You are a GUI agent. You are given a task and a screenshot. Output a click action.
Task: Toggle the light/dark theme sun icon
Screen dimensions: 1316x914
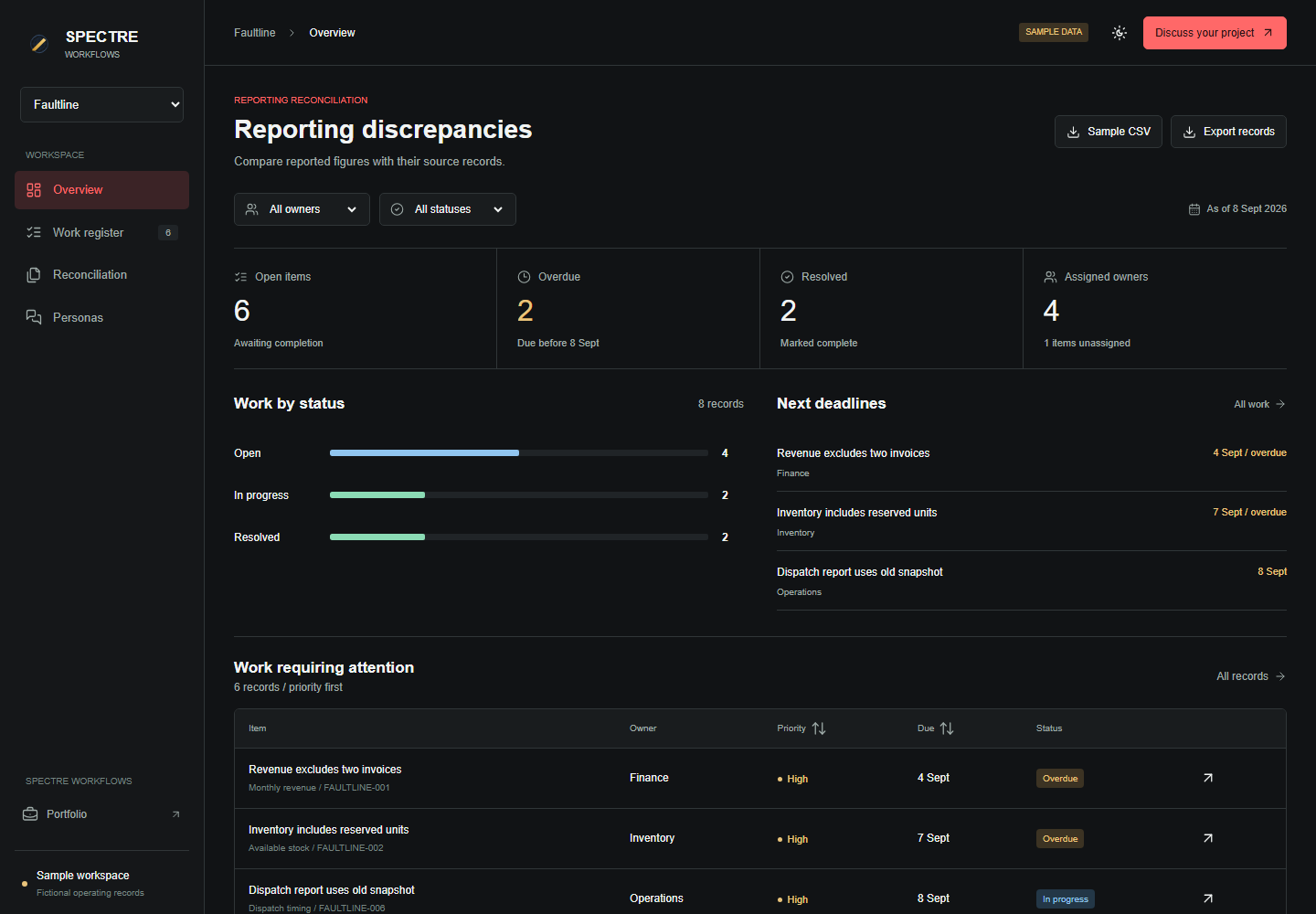1120,33
